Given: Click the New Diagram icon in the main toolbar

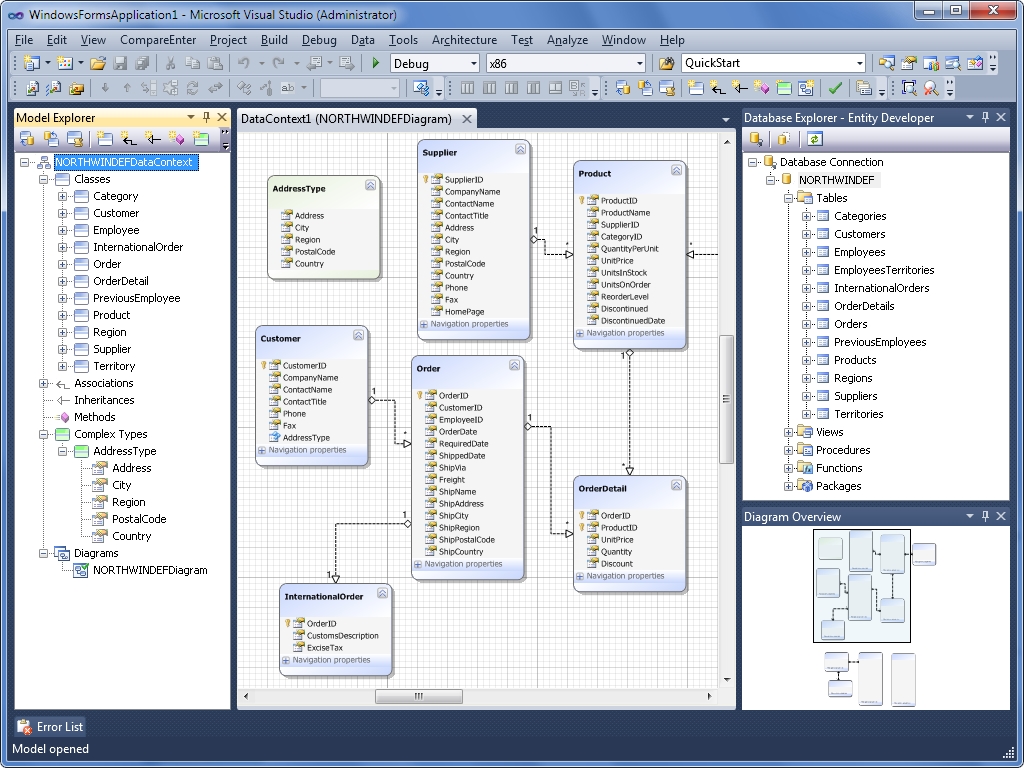Looking at the screenshot, I should [806, 88].
